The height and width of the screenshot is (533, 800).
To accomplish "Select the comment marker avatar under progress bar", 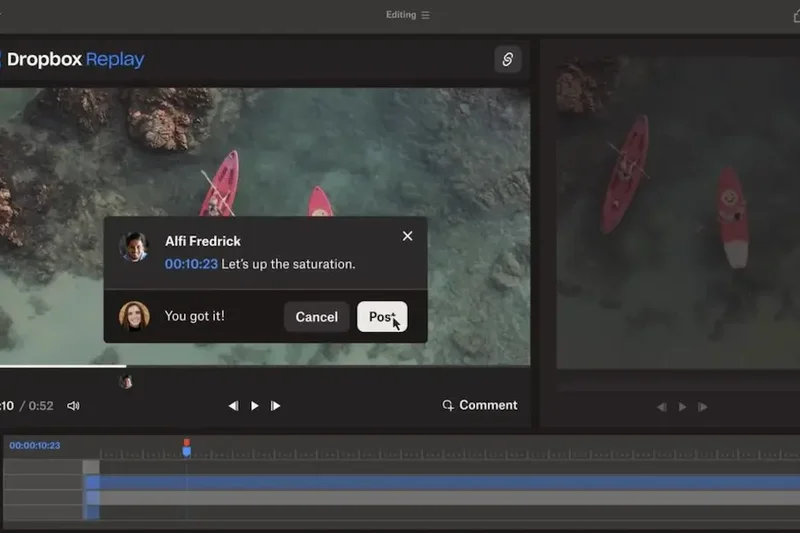I will [x=126, y=381].
